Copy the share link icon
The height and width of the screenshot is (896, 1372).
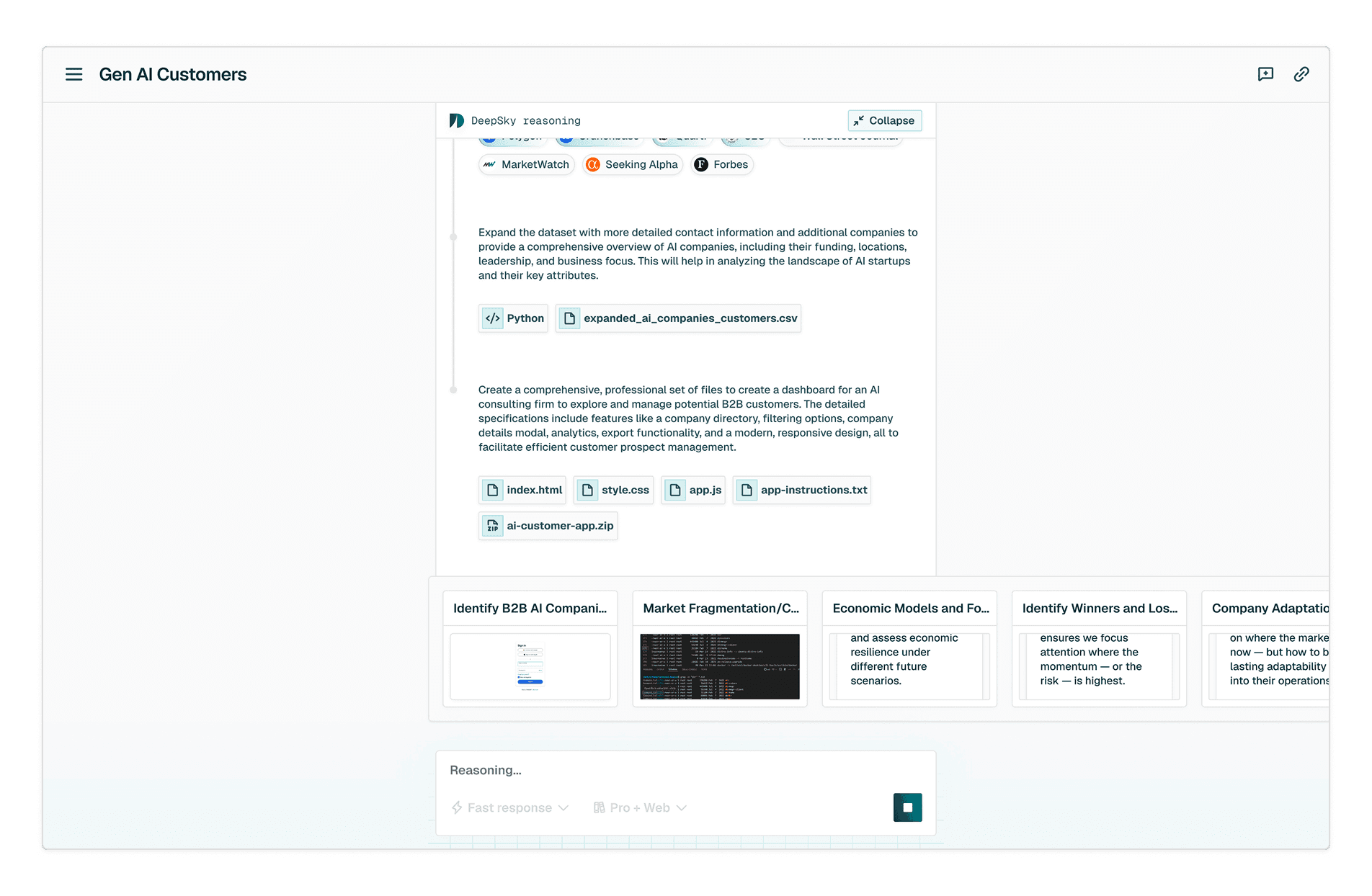(1301, 74)
